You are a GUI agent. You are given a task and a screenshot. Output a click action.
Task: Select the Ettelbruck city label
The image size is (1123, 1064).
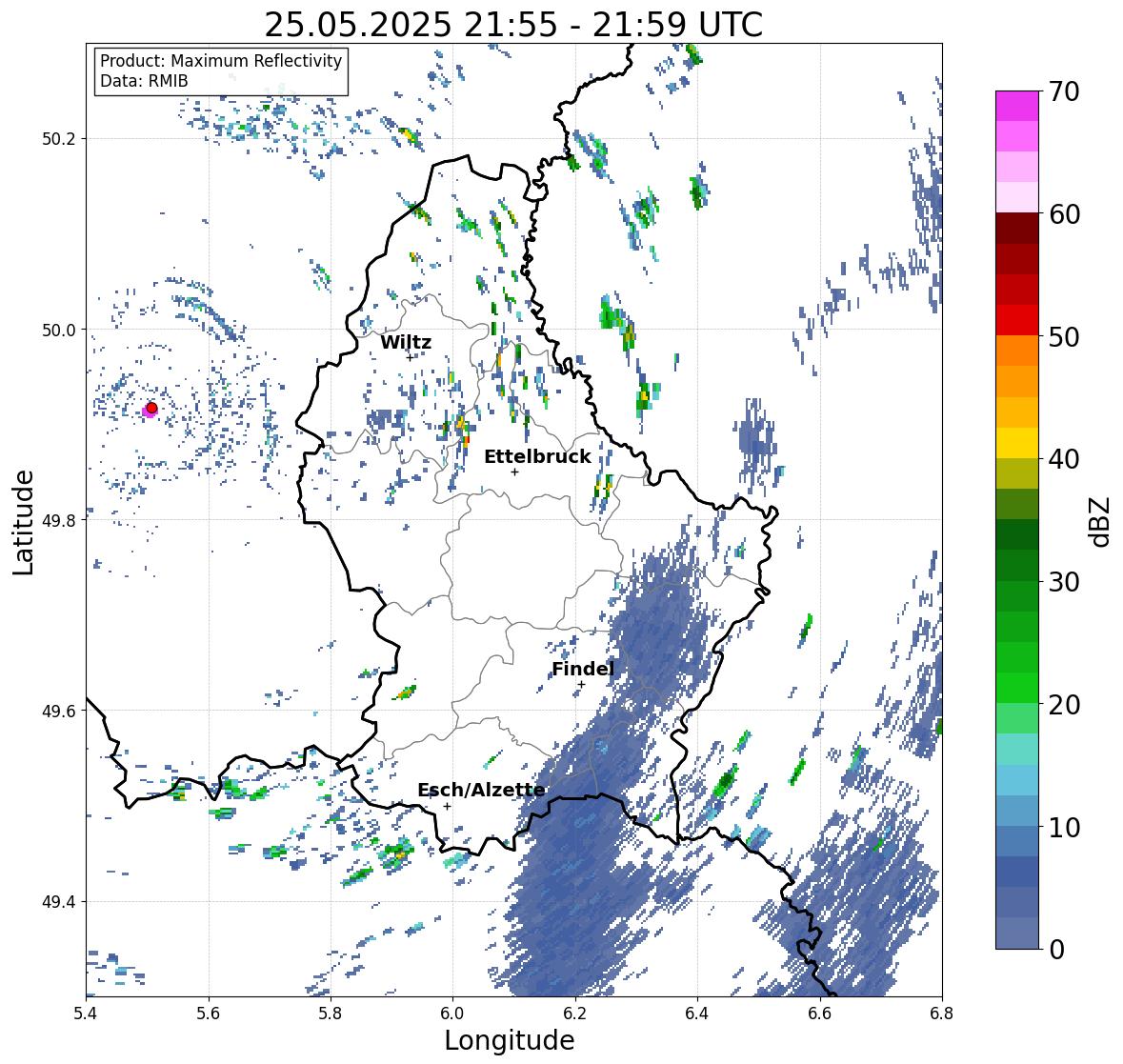tap(537, 456)
